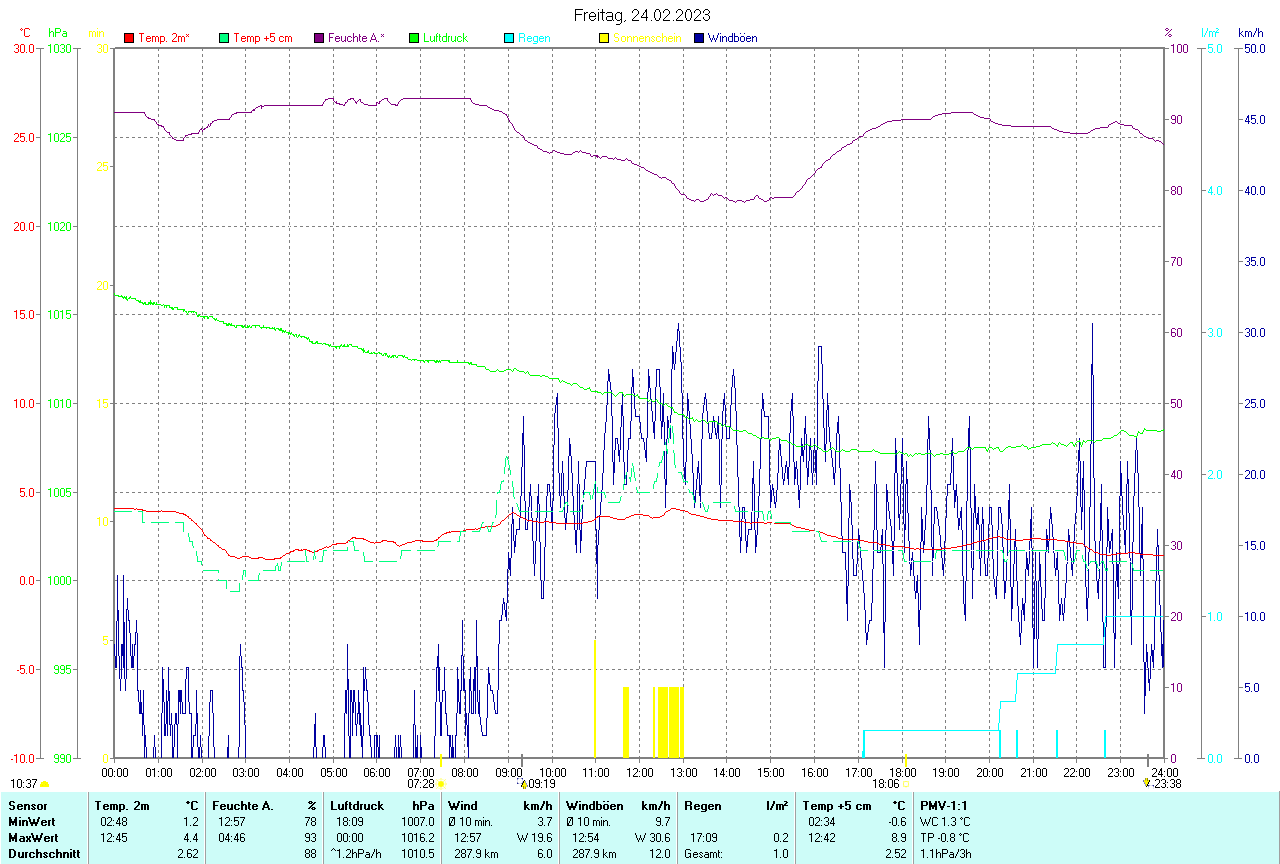
Task: Click the 'Durchschnitt' row label
Action: [43, 854]
